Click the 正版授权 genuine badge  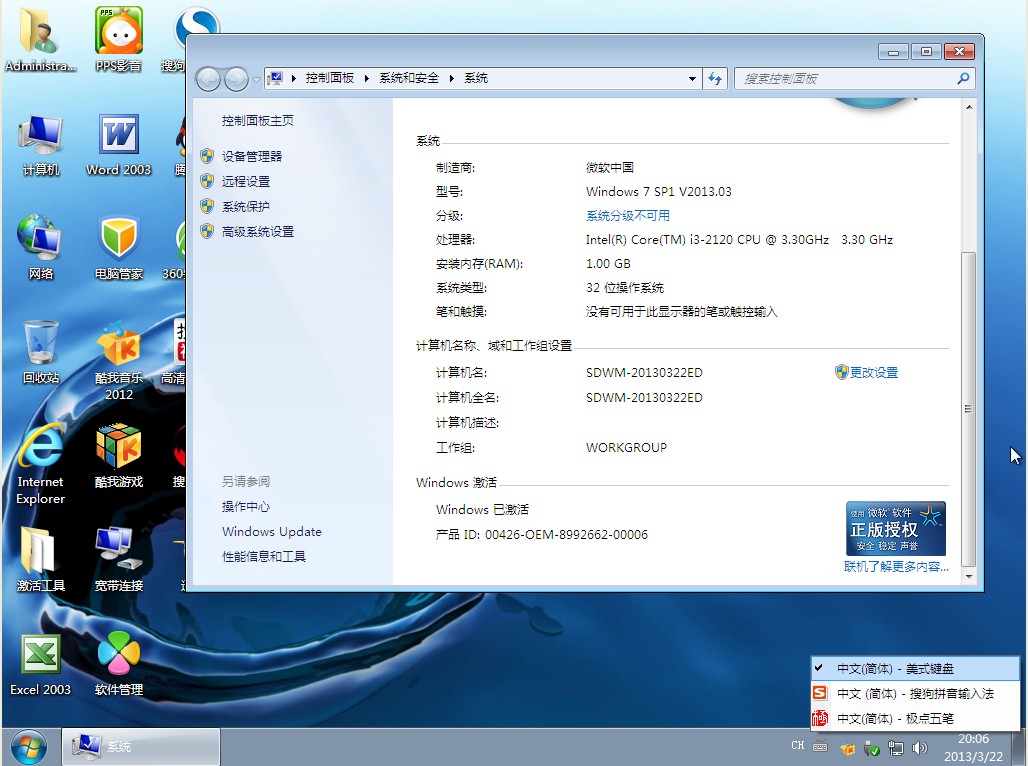896,529
